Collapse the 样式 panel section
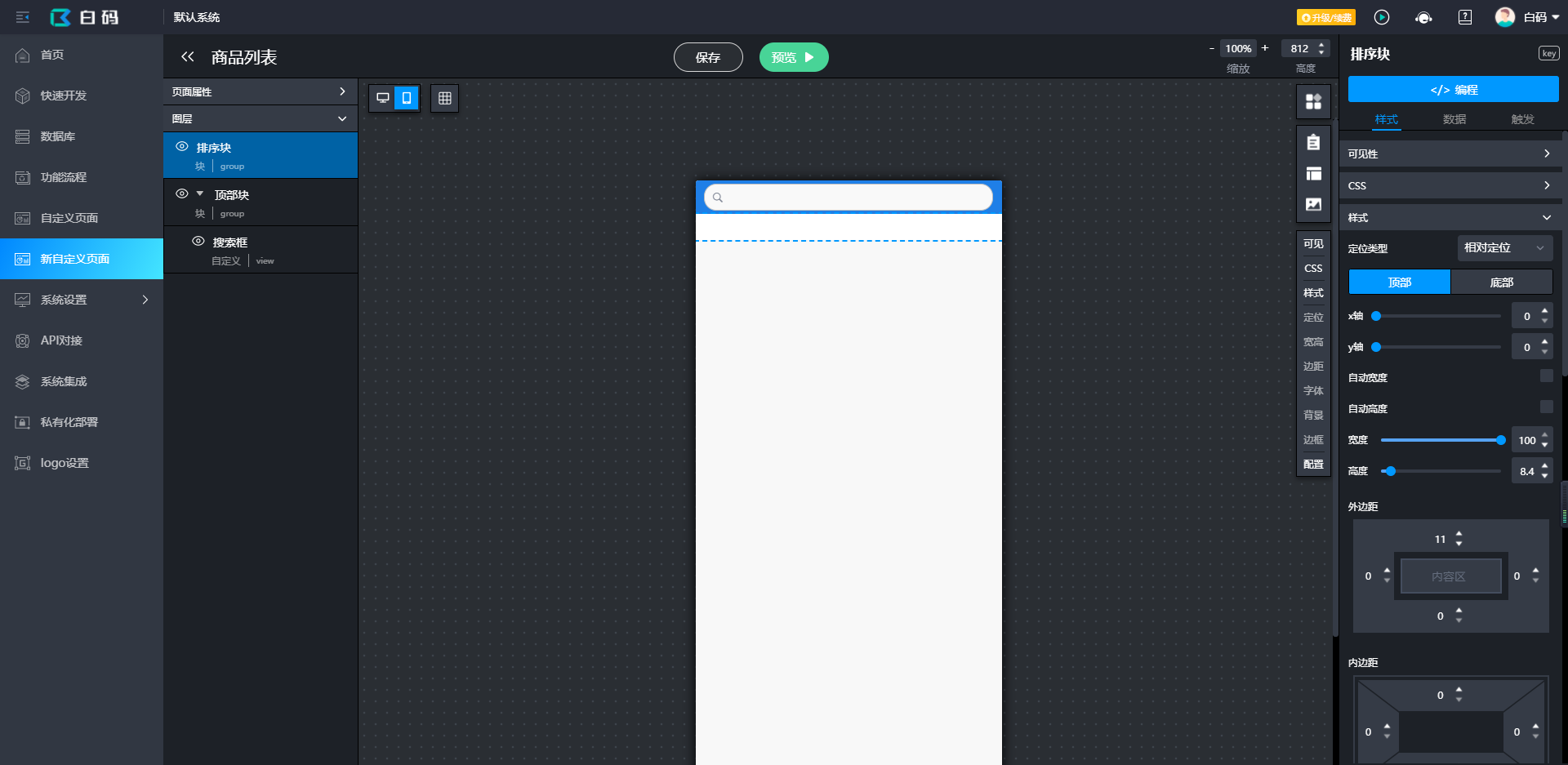The image size is (1568, 765). click(x=1450, y=217)
